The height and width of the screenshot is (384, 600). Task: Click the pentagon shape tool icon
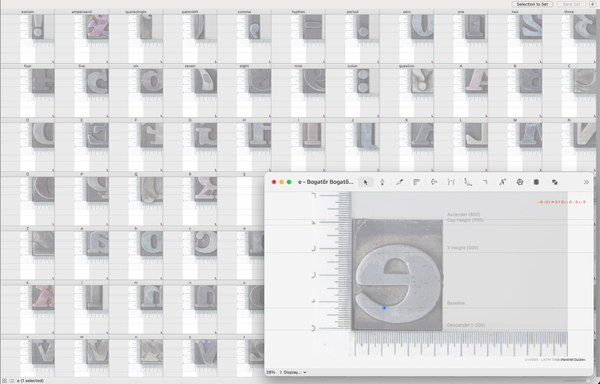pos(520,182)
